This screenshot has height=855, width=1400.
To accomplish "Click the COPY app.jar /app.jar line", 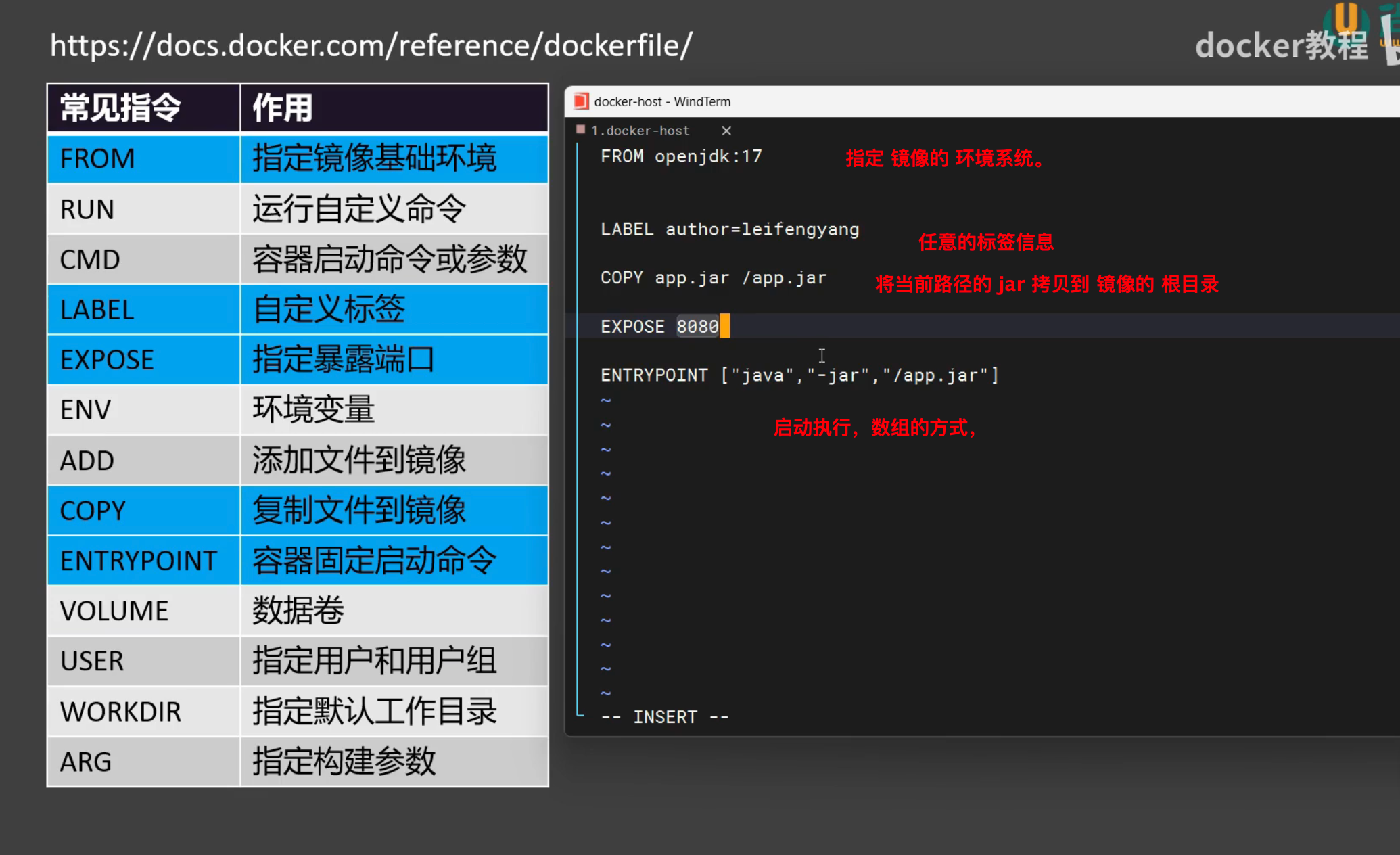I will tap(713, 278).
